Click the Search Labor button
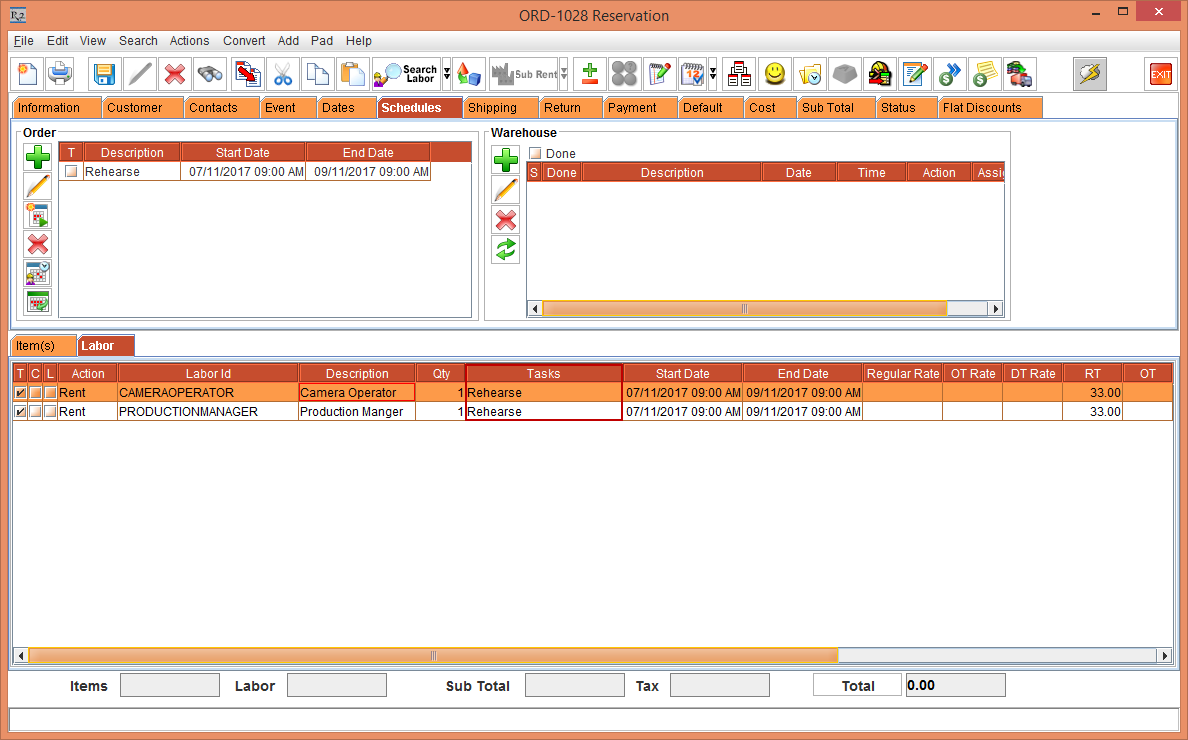The width and height of the screenshot is (1188, 740). point(407,74)
